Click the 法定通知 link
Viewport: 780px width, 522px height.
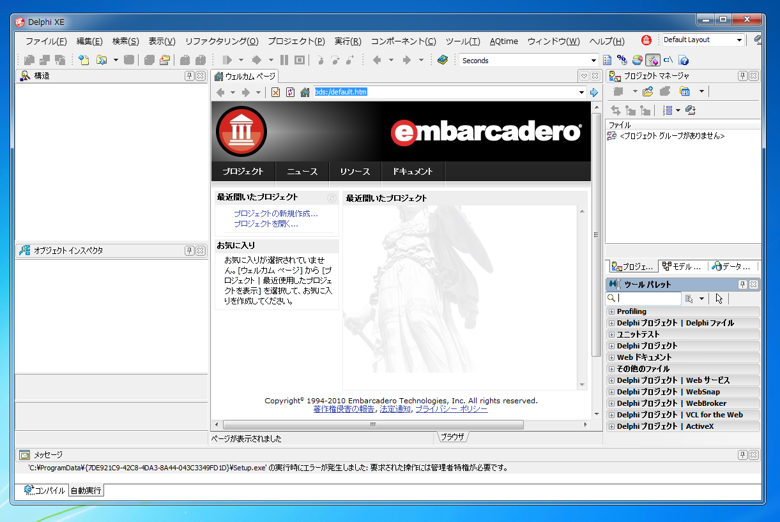point(395,409)
